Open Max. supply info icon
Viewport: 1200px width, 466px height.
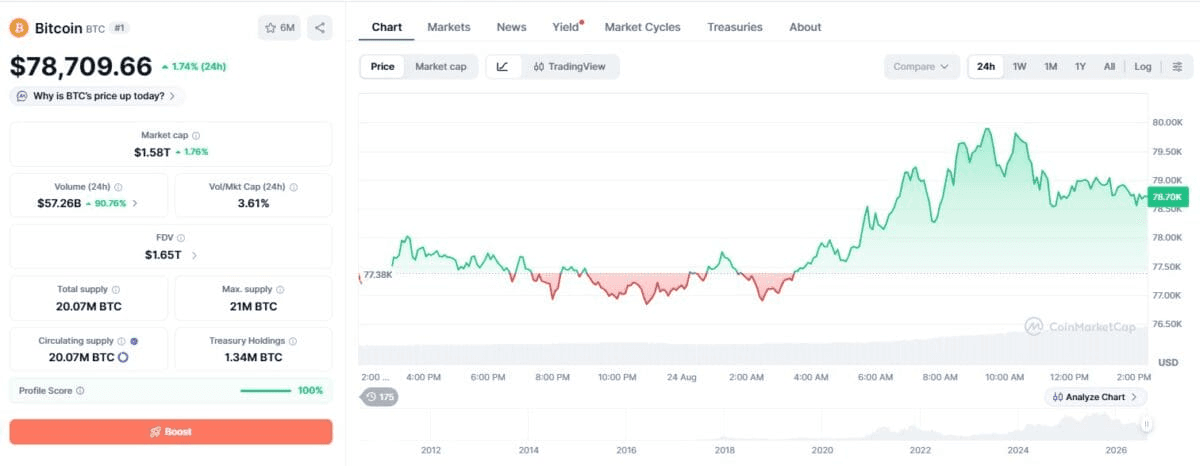(x=281, y=289)
